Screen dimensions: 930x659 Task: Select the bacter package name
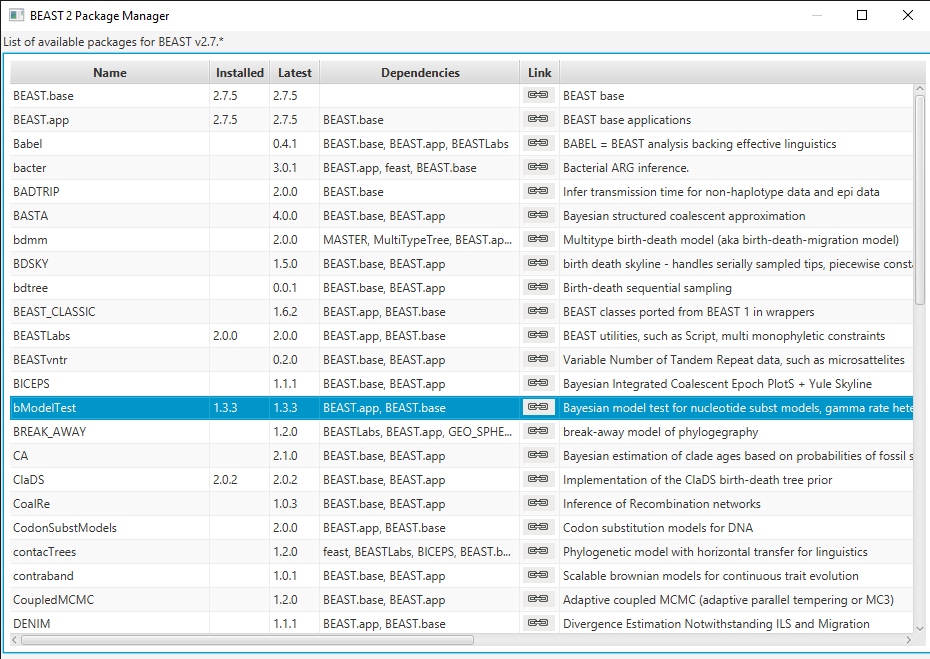click(30, 168)
